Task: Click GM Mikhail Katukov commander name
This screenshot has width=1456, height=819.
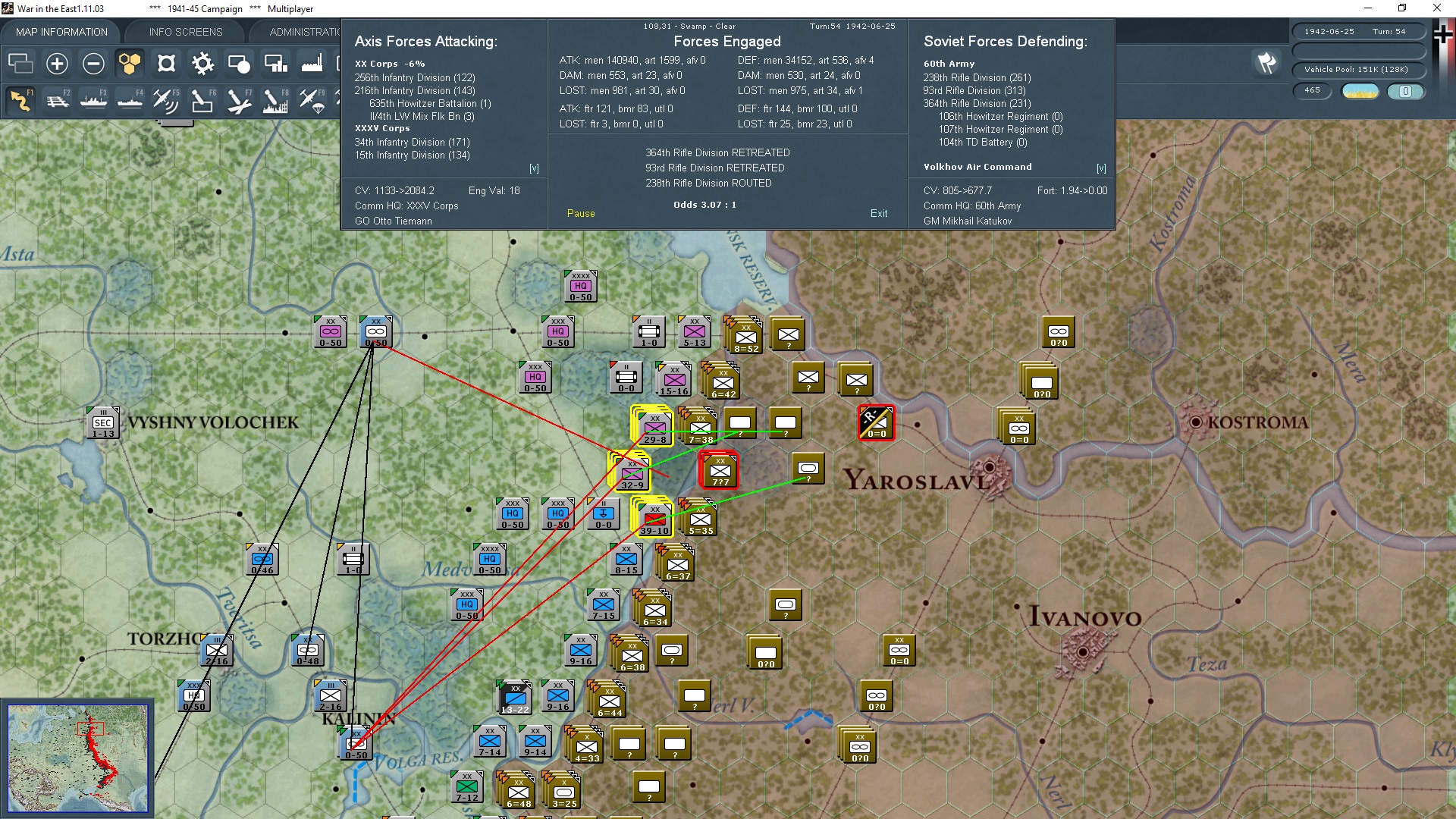Action: coord(968,221)
